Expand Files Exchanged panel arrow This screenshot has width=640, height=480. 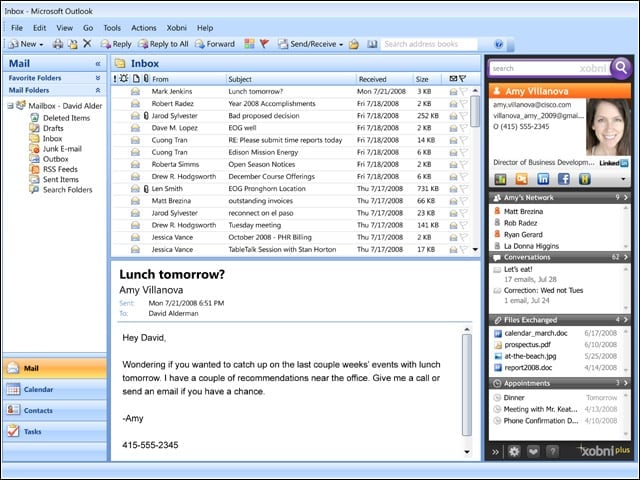pyautogui.click(x=626, y=320)
